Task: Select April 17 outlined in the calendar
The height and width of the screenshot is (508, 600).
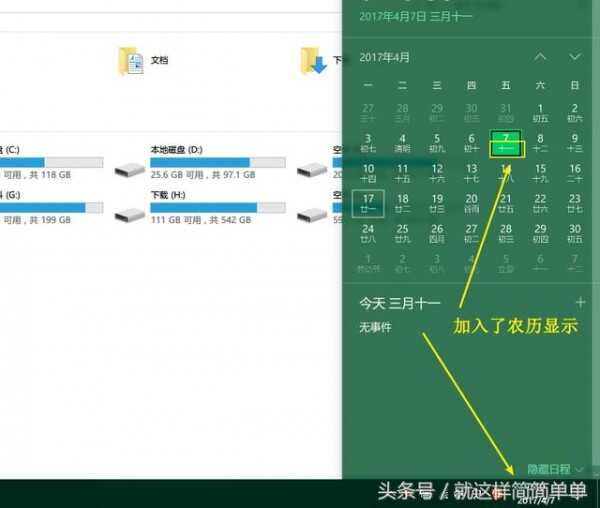Action: pos(368,203)
